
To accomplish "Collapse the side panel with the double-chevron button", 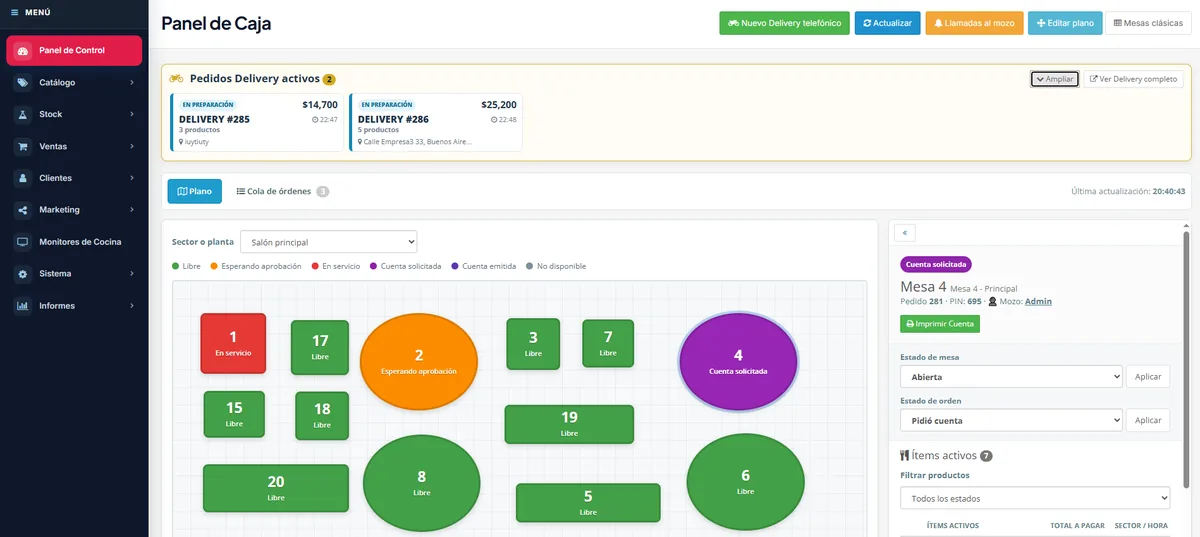I will [x=905, y=232].
